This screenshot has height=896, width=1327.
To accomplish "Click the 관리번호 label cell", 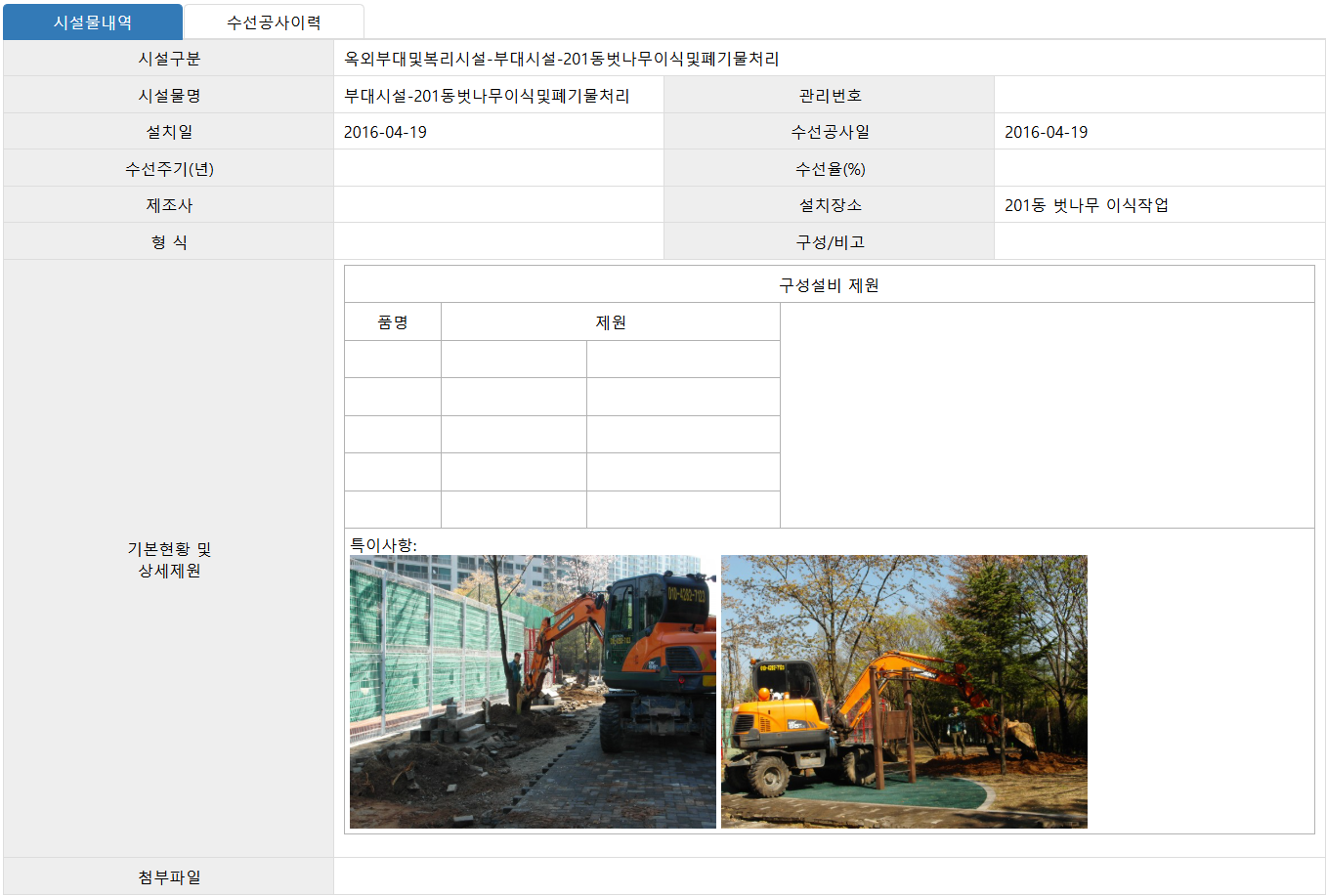I will point(830,96).
